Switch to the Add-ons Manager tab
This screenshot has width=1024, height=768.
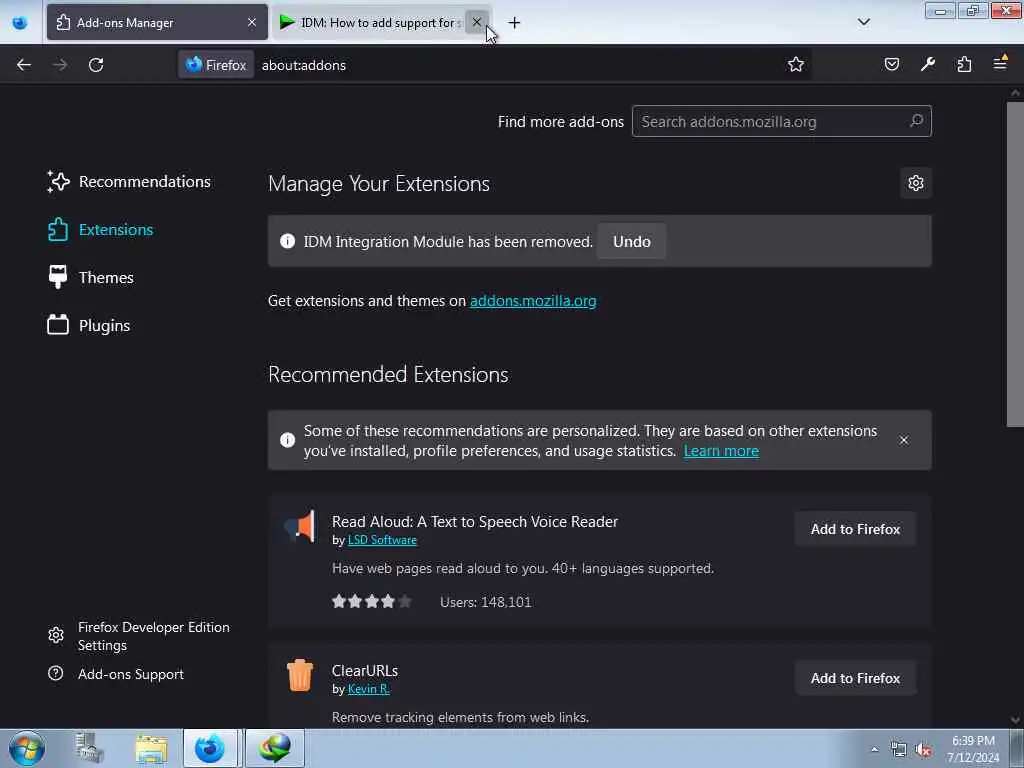pyautogui.click(x=157, y=22)
